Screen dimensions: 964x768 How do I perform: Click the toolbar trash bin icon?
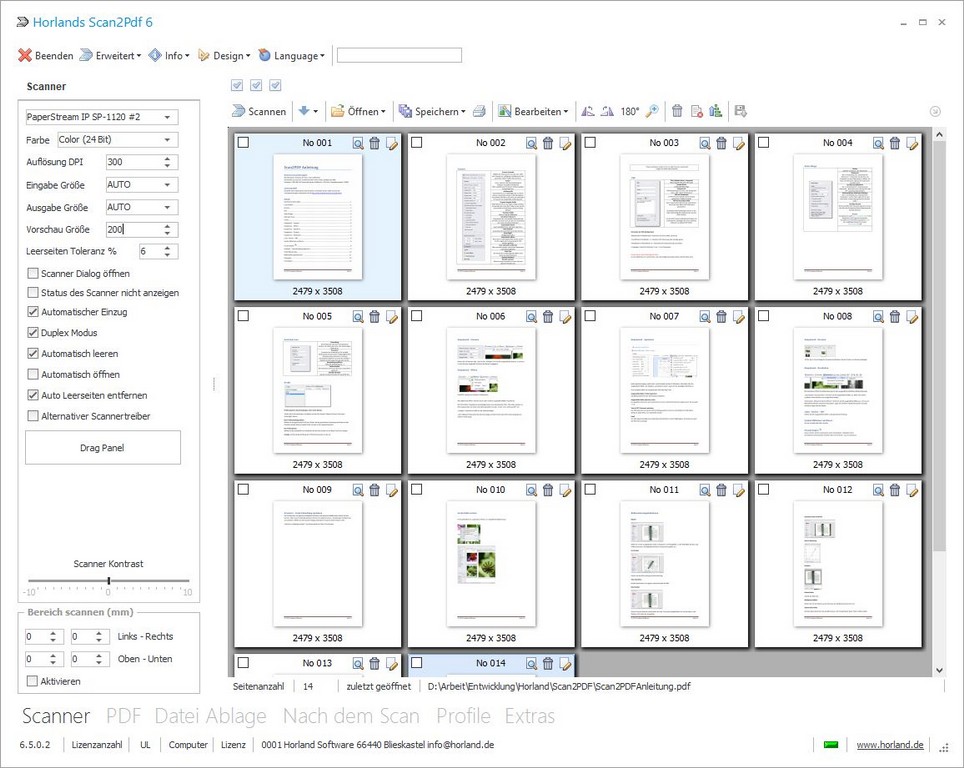click(677, 111)
